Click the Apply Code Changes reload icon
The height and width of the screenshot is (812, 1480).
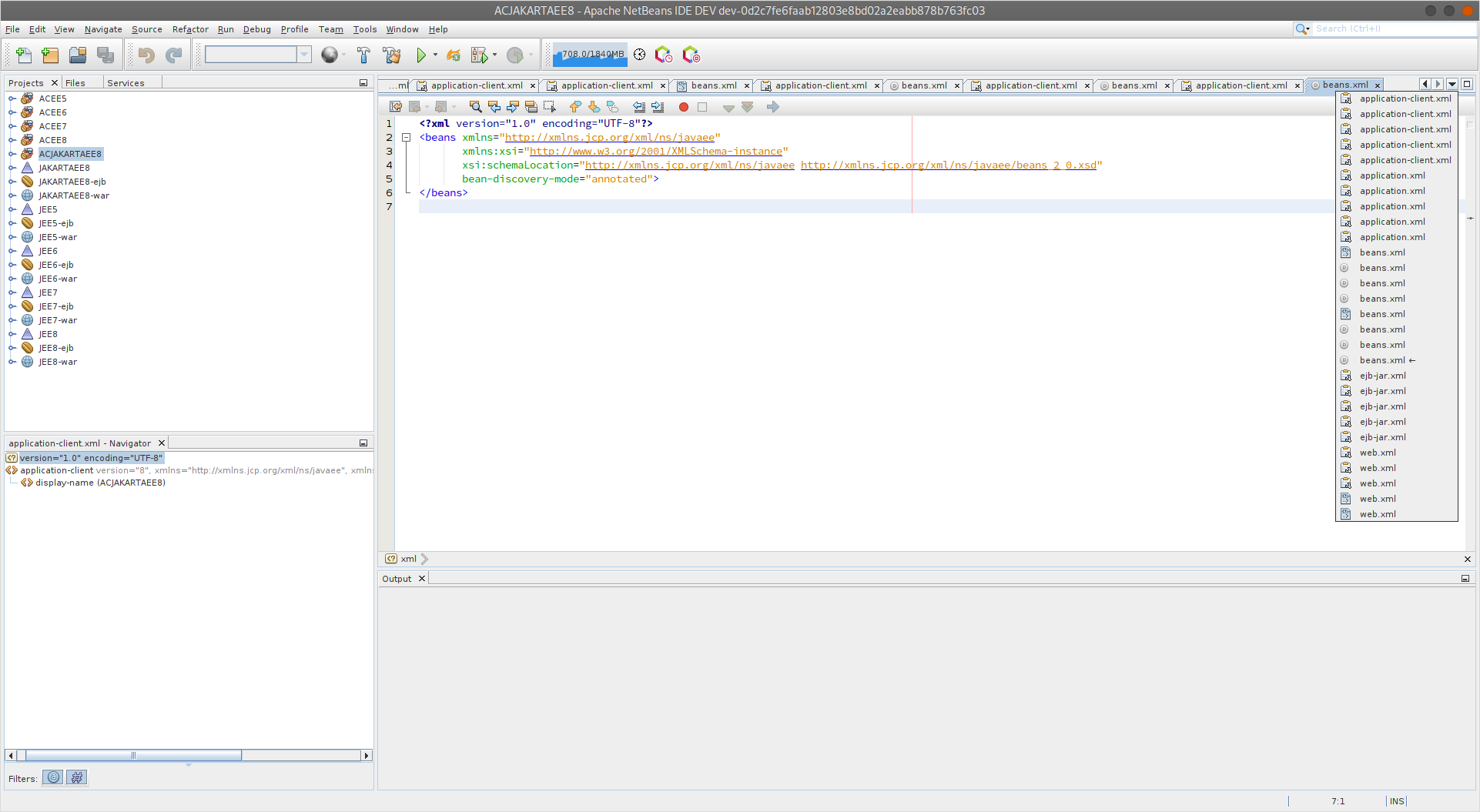[x=454, y=55]
